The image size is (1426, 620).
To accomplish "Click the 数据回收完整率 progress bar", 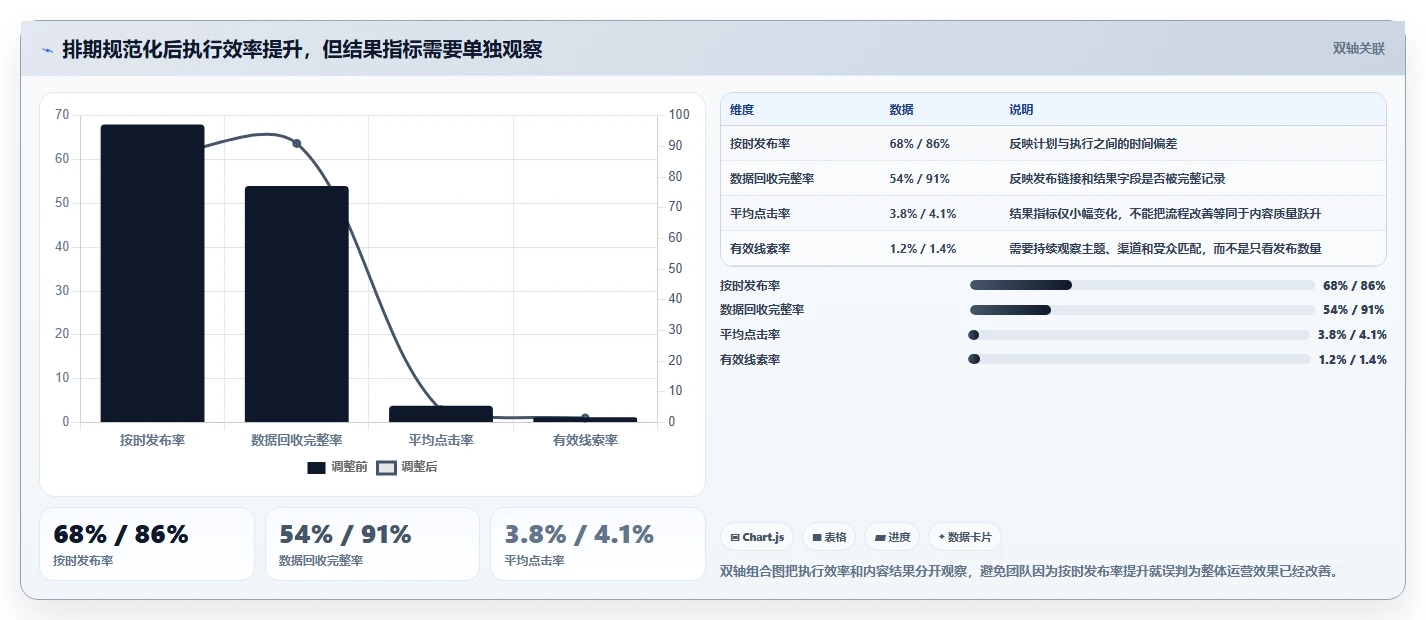I will [x=1142, y=310].
